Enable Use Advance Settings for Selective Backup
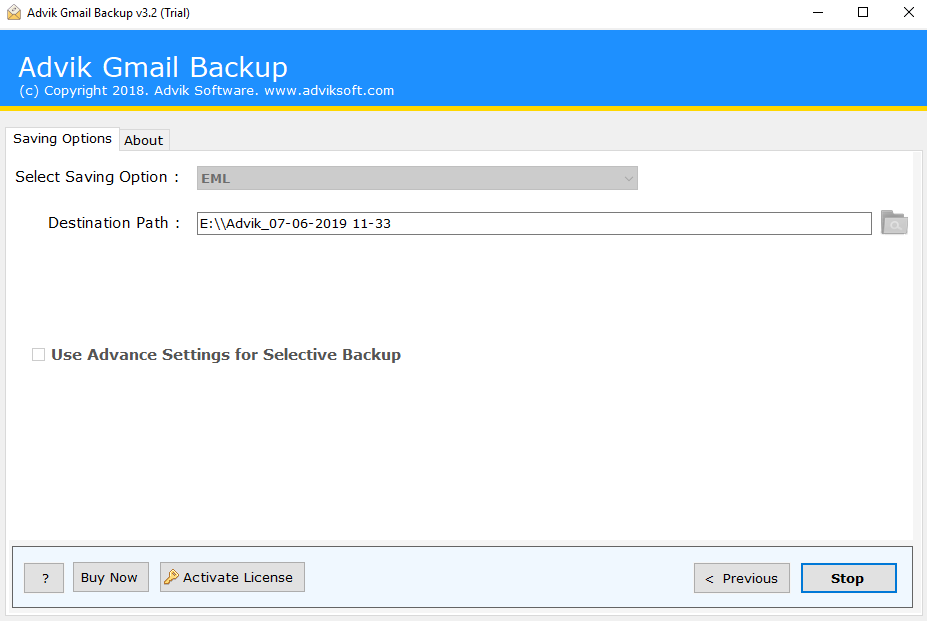Viewport: 927px width, 621px height. click(38, 354)
